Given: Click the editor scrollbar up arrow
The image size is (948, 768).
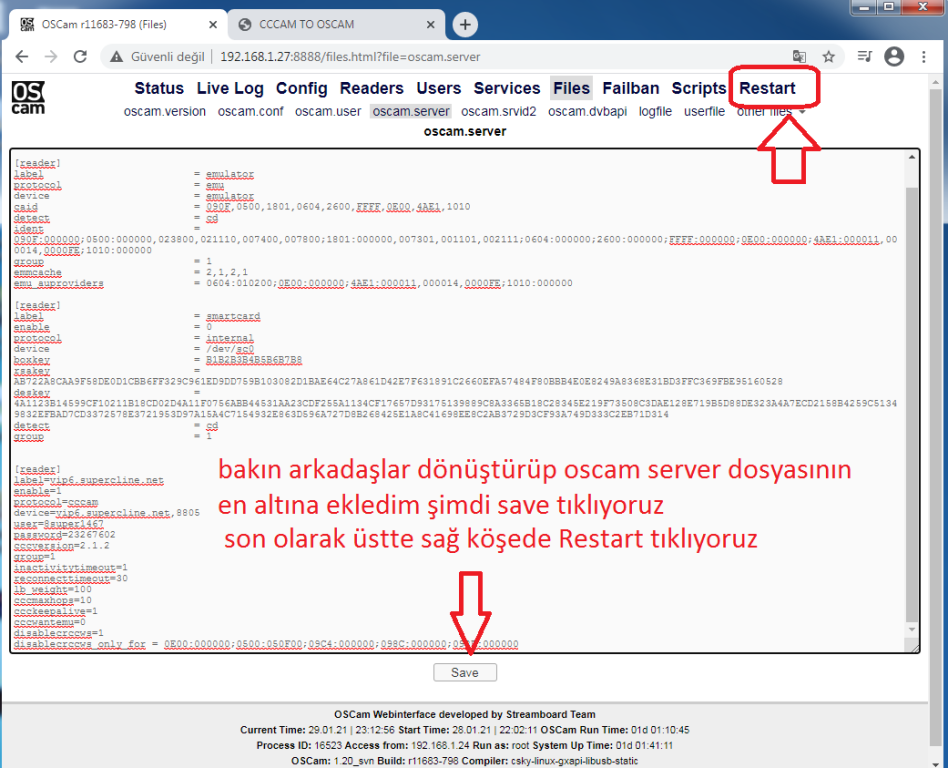Looking at the screenshot, I should click(912, 157).
